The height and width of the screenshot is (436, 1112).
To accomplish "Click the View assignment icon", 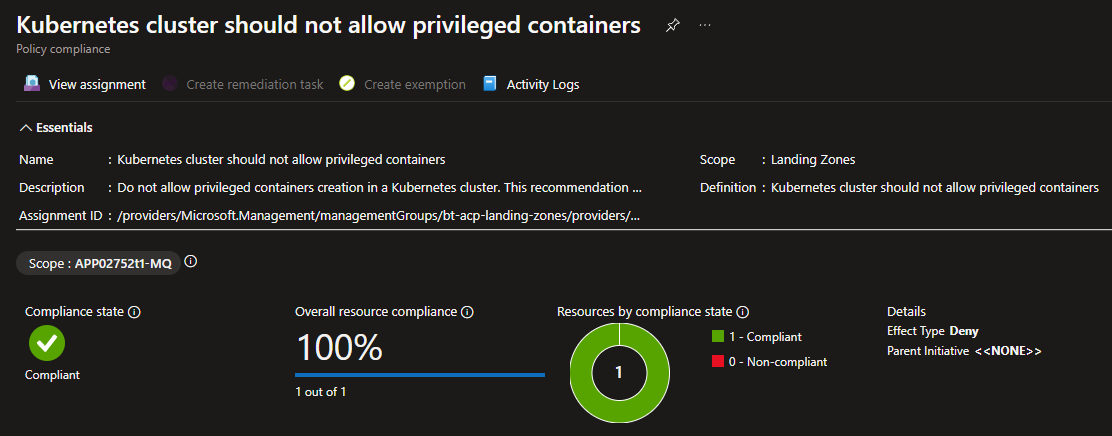I will (32, 84).
